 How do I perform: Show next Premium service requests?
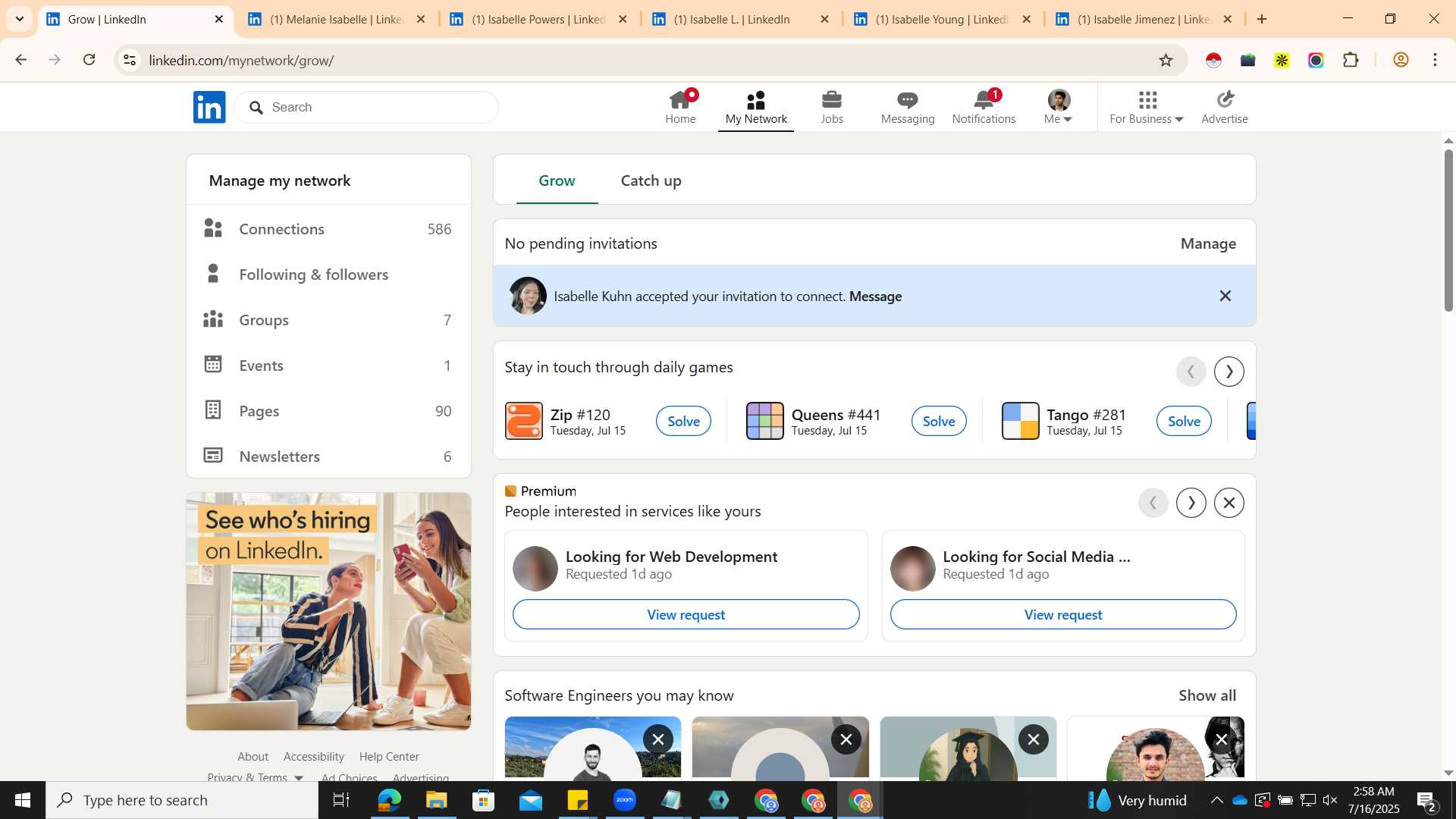pos(1191,503)
